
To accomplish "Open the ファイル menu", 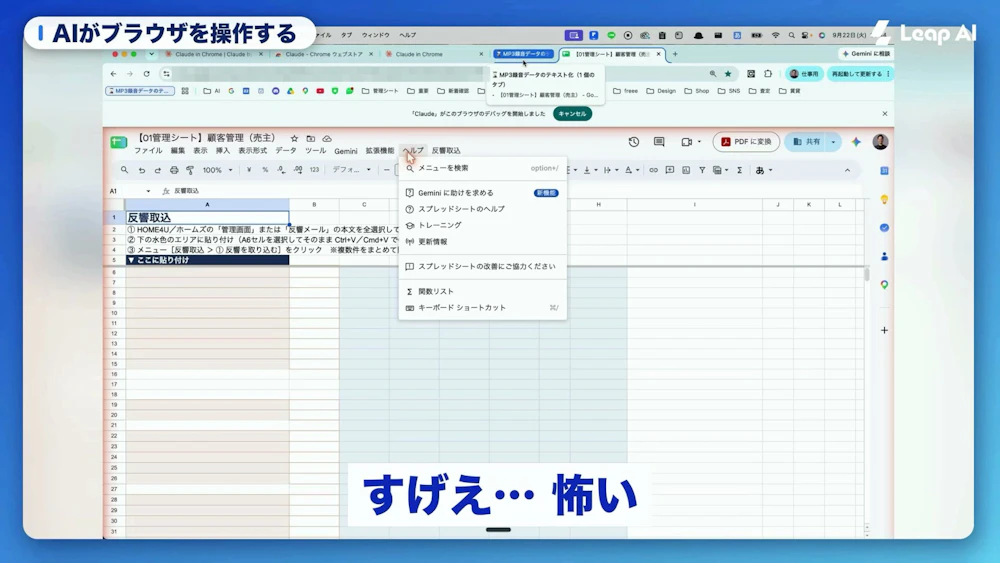I will pos(148,151).
